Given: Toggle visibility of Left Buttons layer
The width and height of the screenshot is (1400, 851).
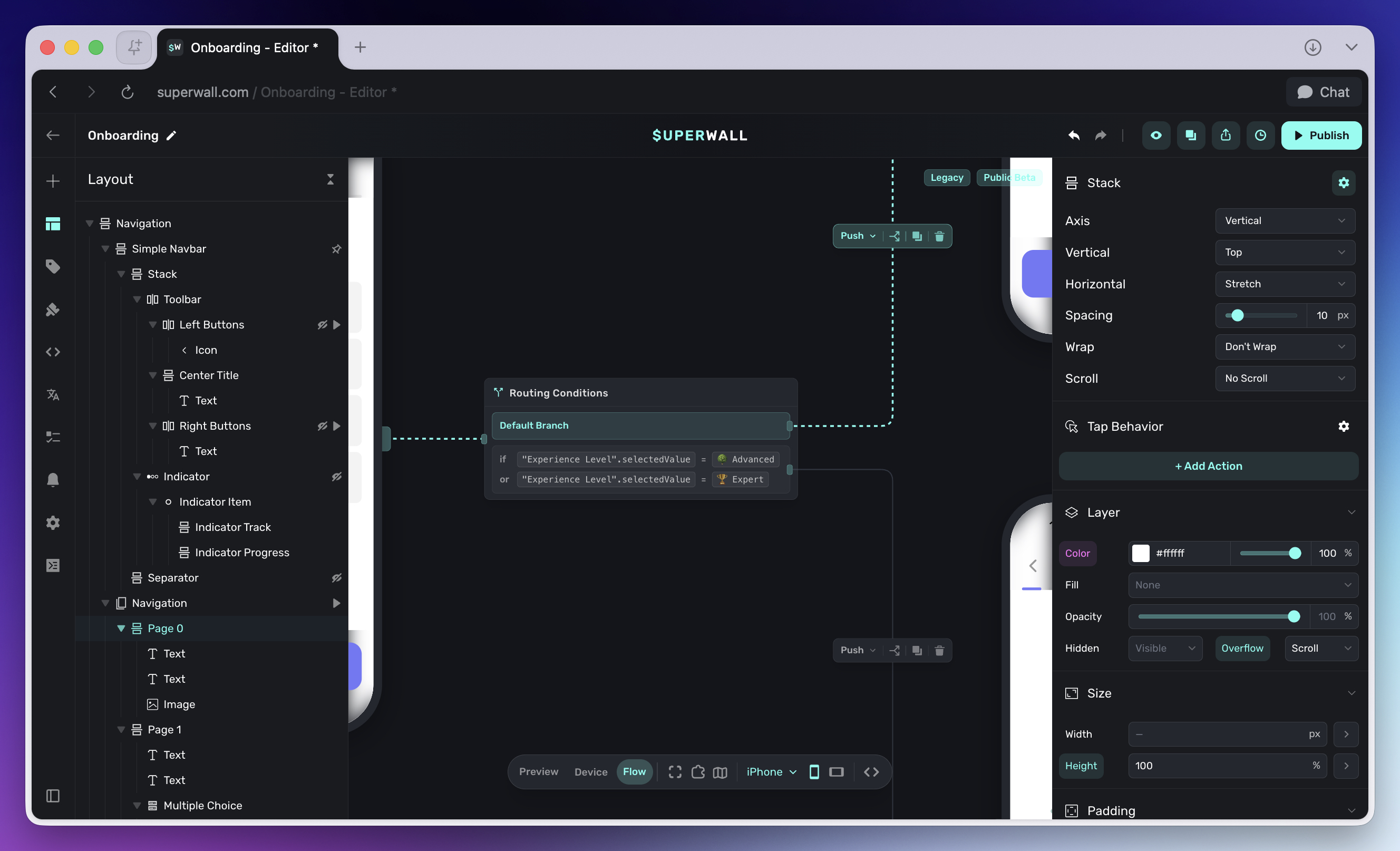Looking at the screenshot, I should pos(322,325).
